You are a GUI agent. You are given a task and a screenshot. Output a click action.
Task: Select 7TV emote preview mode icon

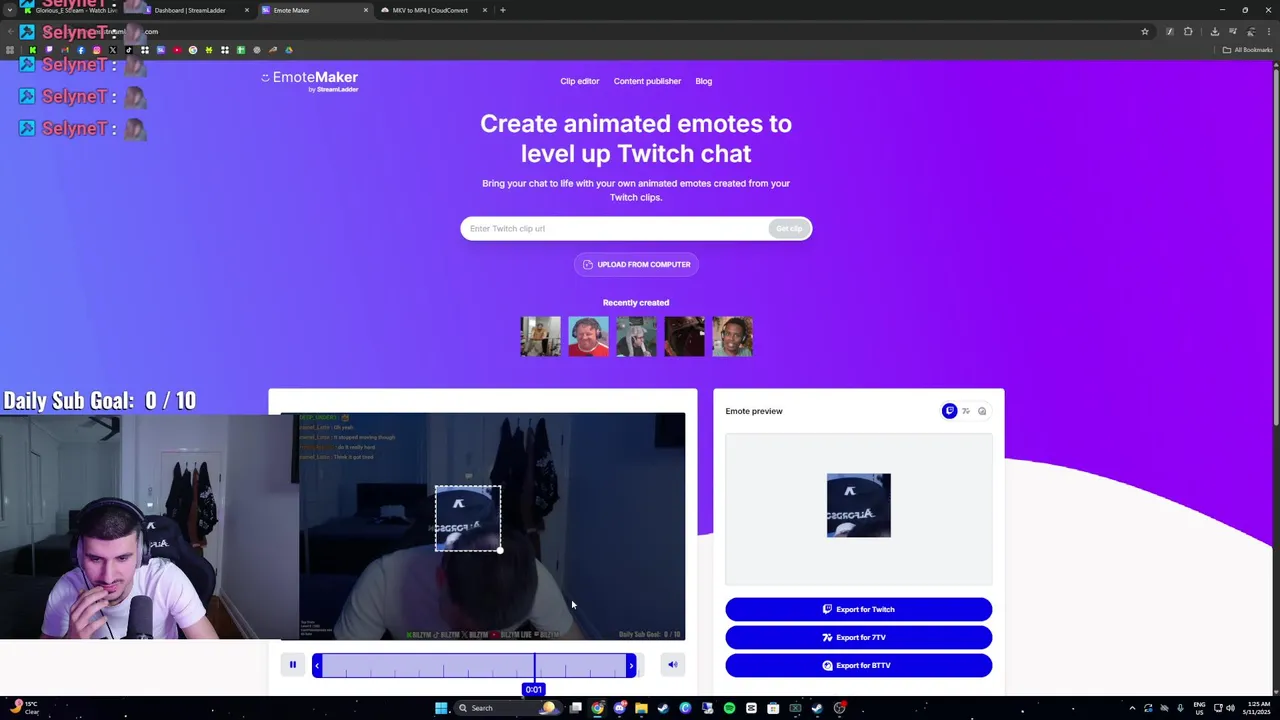(x=965, y=411)
